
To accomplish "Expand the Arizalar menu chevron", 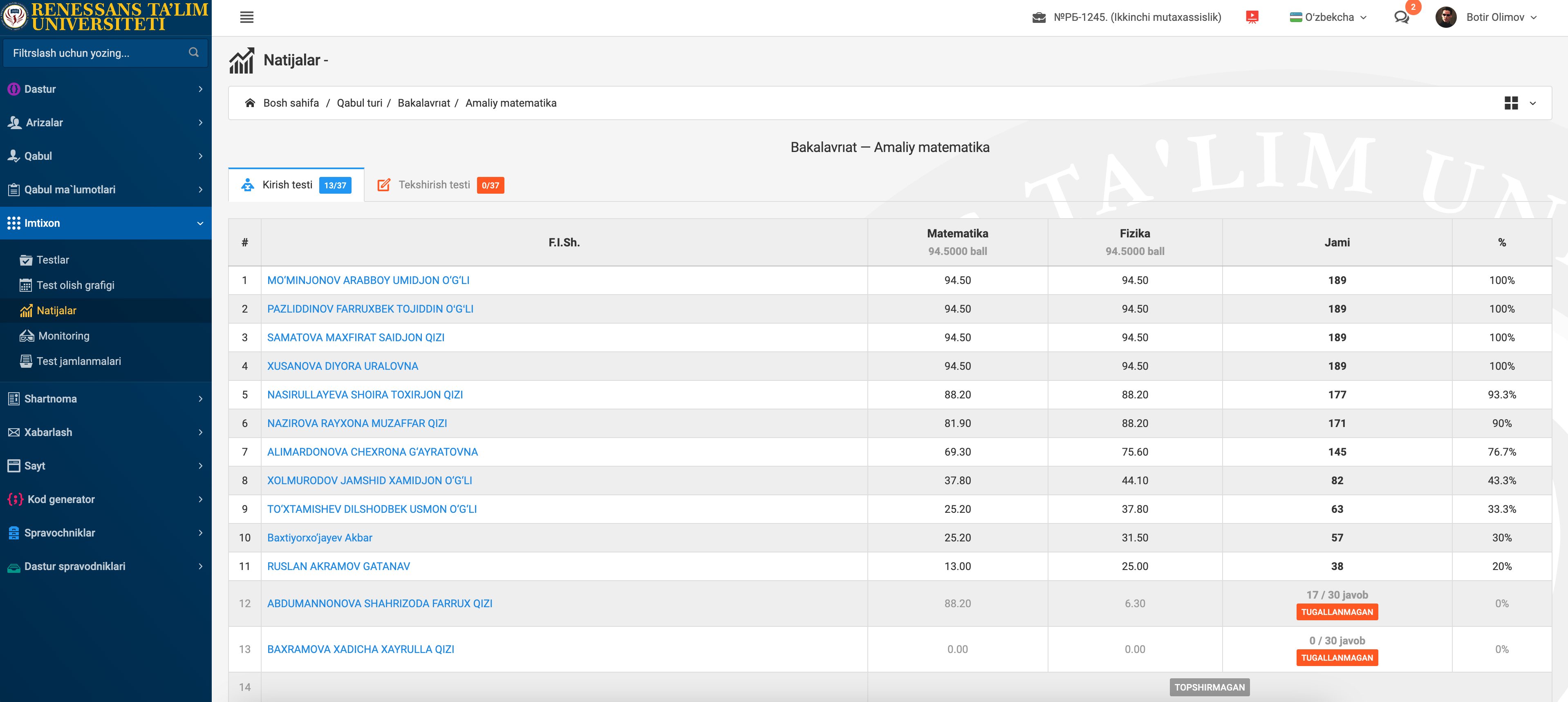I will click(200, 122).
